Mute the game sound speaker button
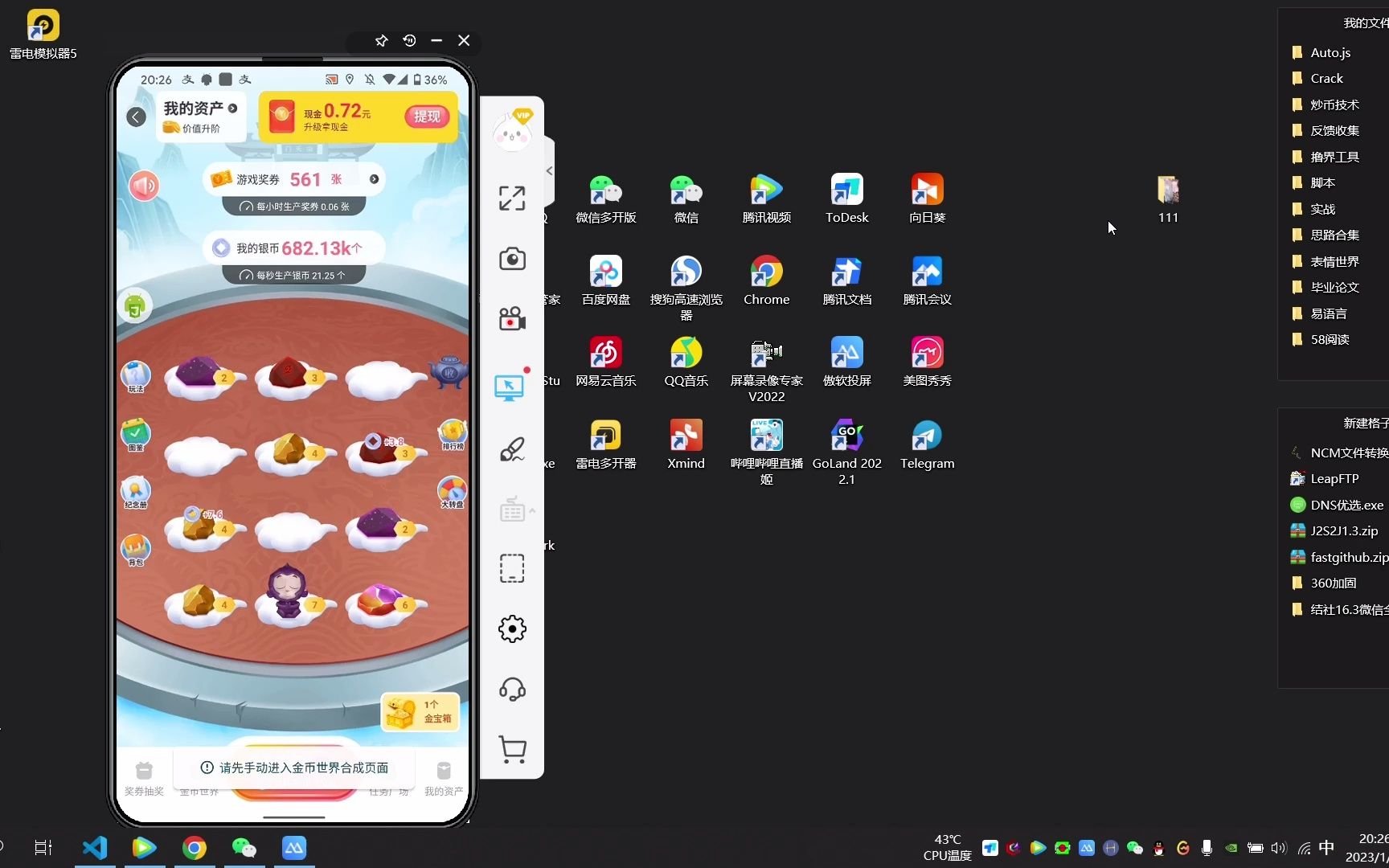Image resolution: width=1389 pixels, height=868 pixels. [145, 186]
